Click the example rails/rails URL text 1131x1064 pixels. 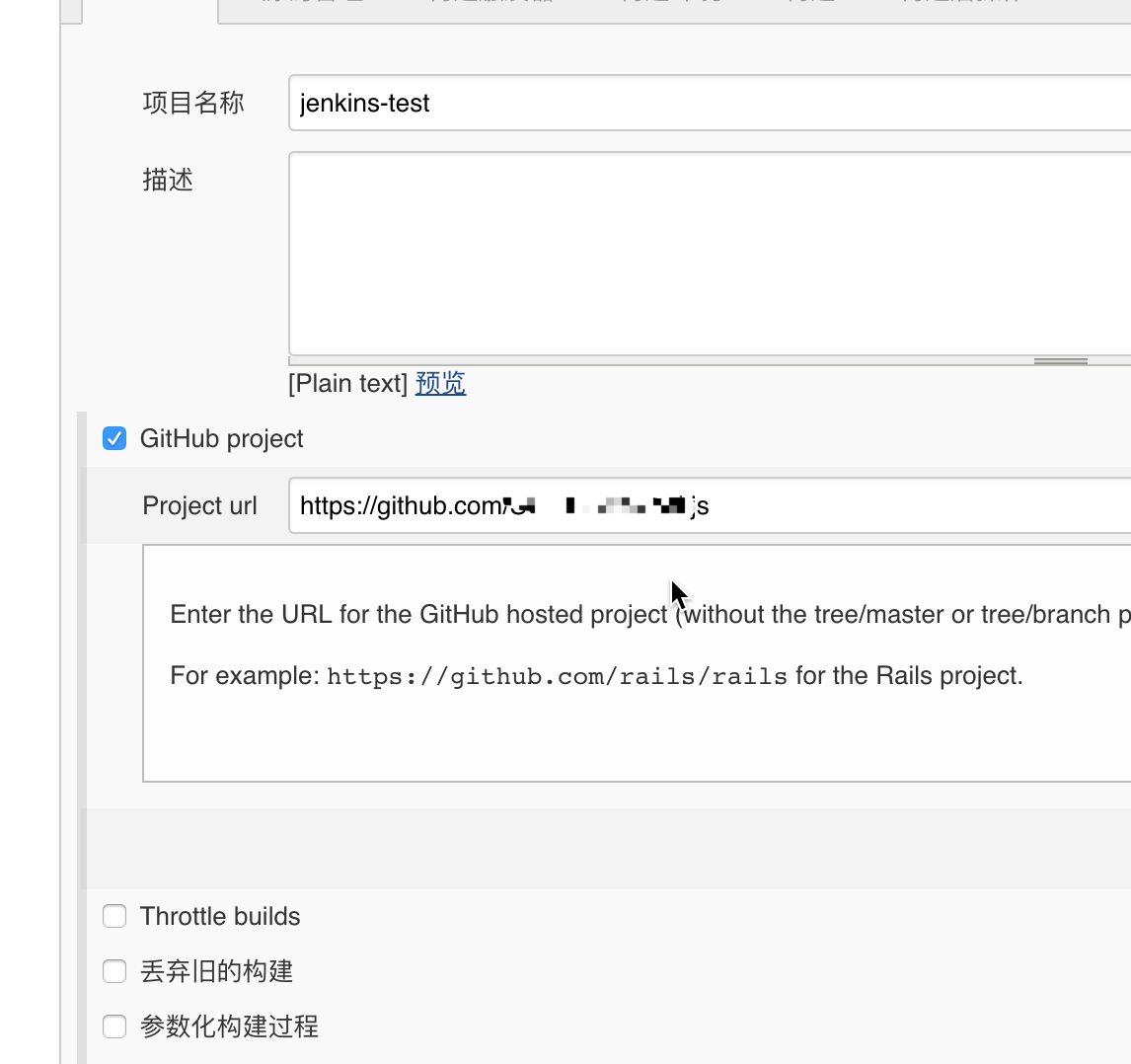click(557, 676)
